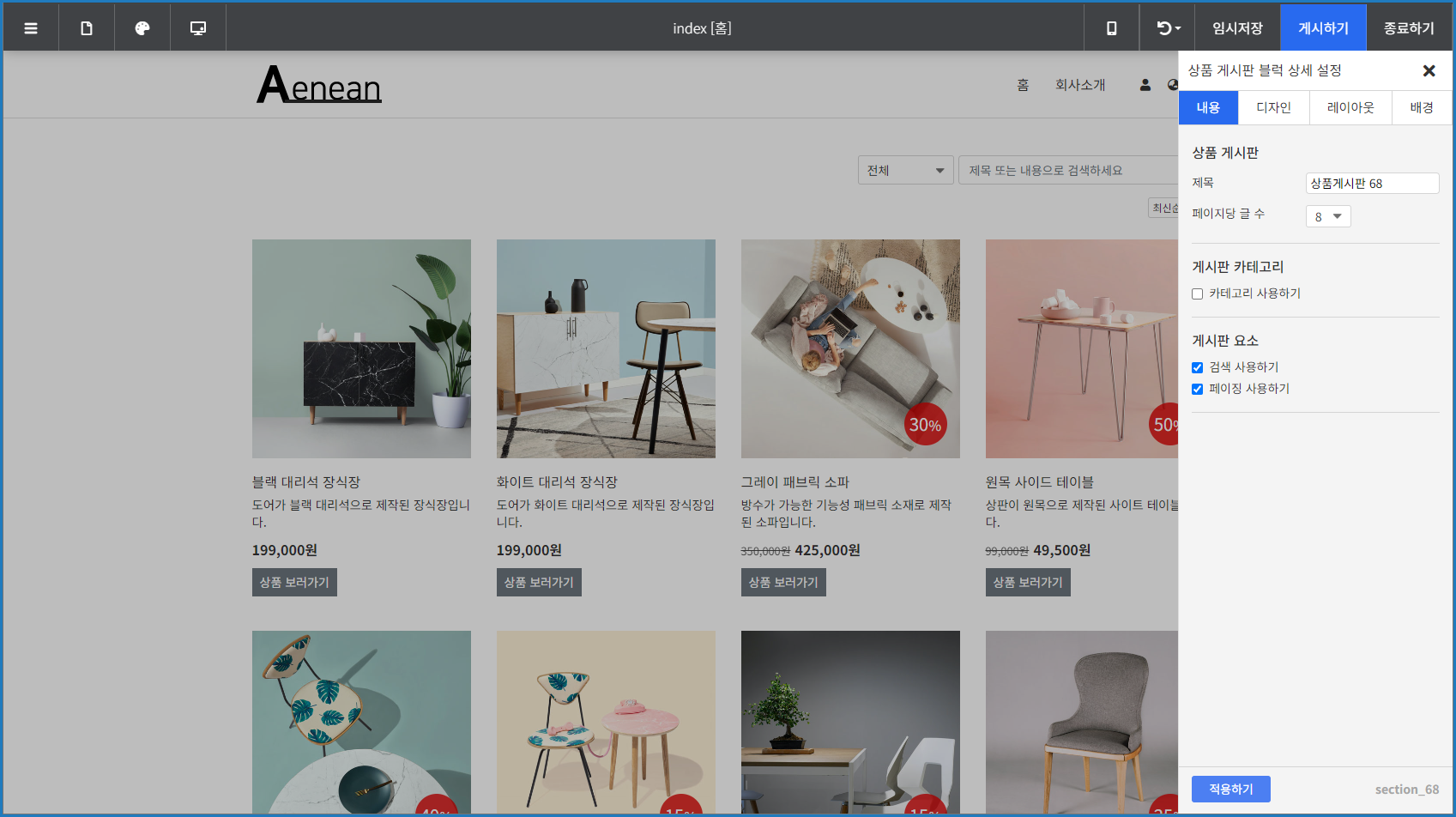Toggle the 검색 사용하기 checkbox

[x=1198, y=368]
